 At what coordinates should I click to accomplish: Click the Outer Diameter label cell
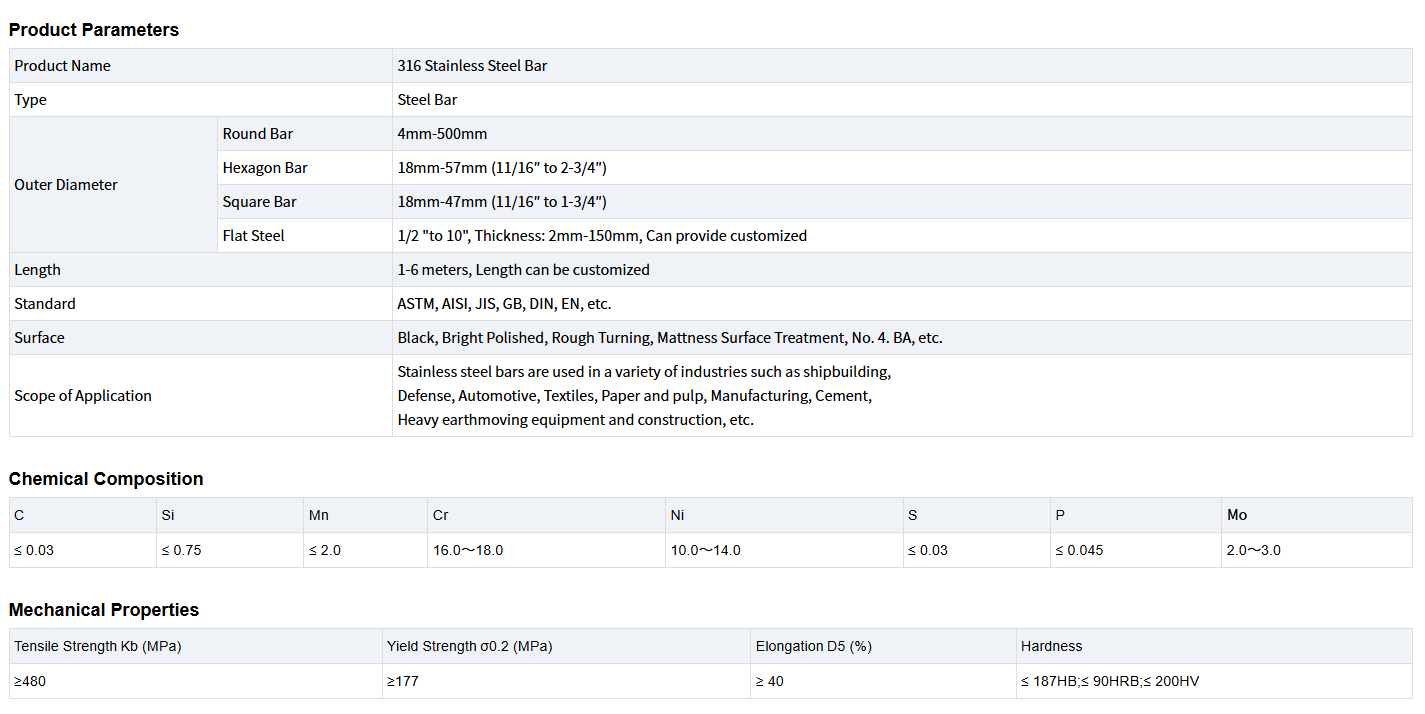(66, 185)
